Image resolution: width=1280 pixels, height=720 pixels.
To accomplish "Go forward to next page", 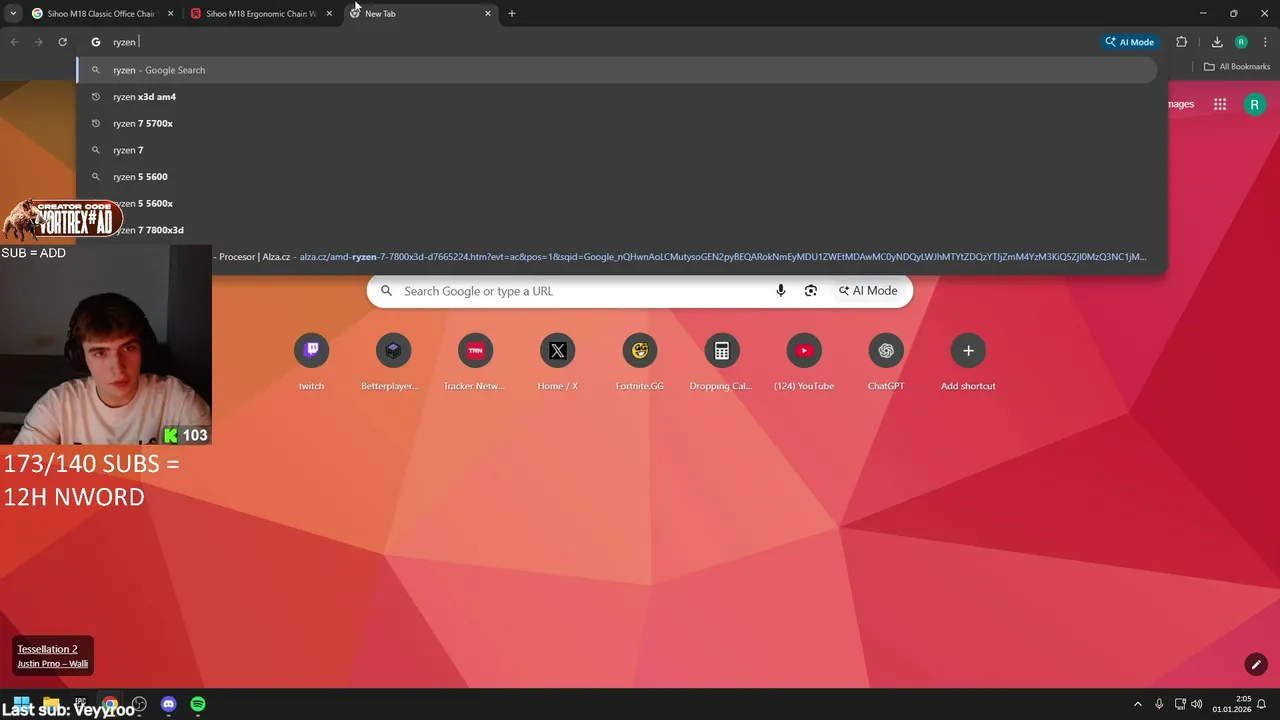I will tap(38, 42).
